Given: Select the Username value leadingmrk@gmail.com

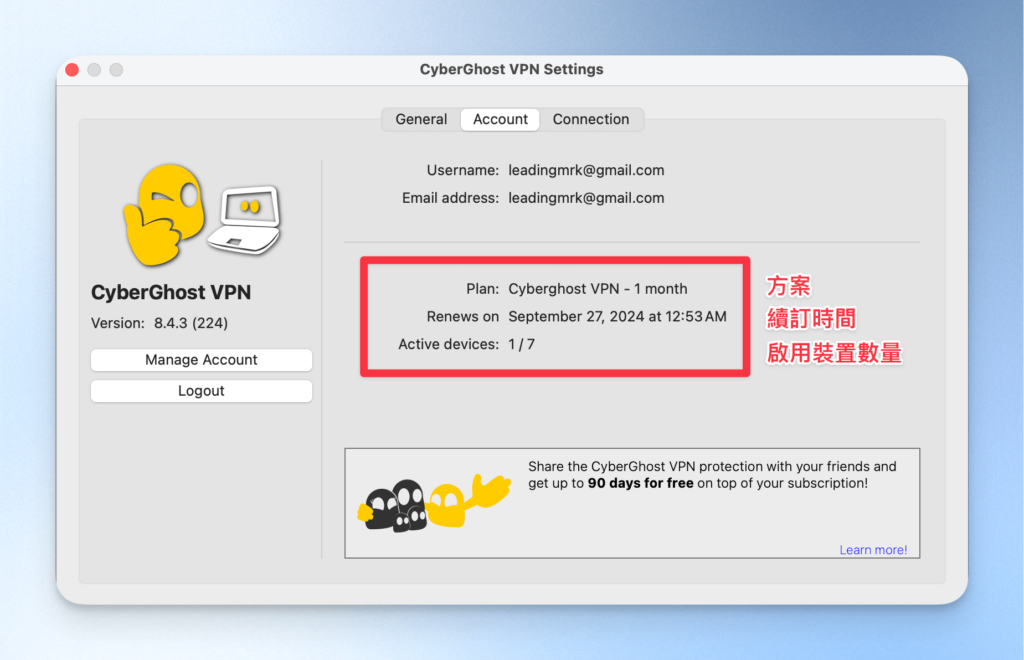Looking at the screenshot, I should pyautogui.click(x=586, y=170).
